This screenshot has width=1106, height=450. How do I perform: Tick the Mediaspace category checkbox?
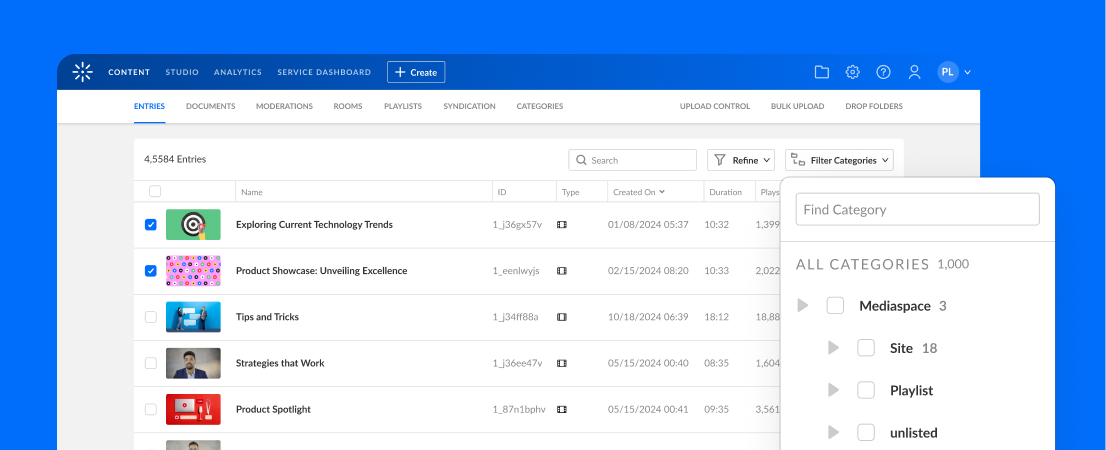click(835, 306)
